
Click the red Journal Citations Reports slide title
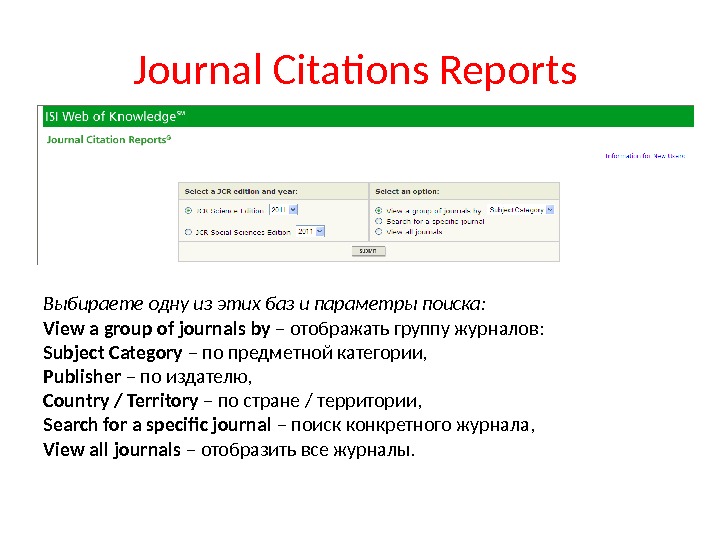(355, 70)
